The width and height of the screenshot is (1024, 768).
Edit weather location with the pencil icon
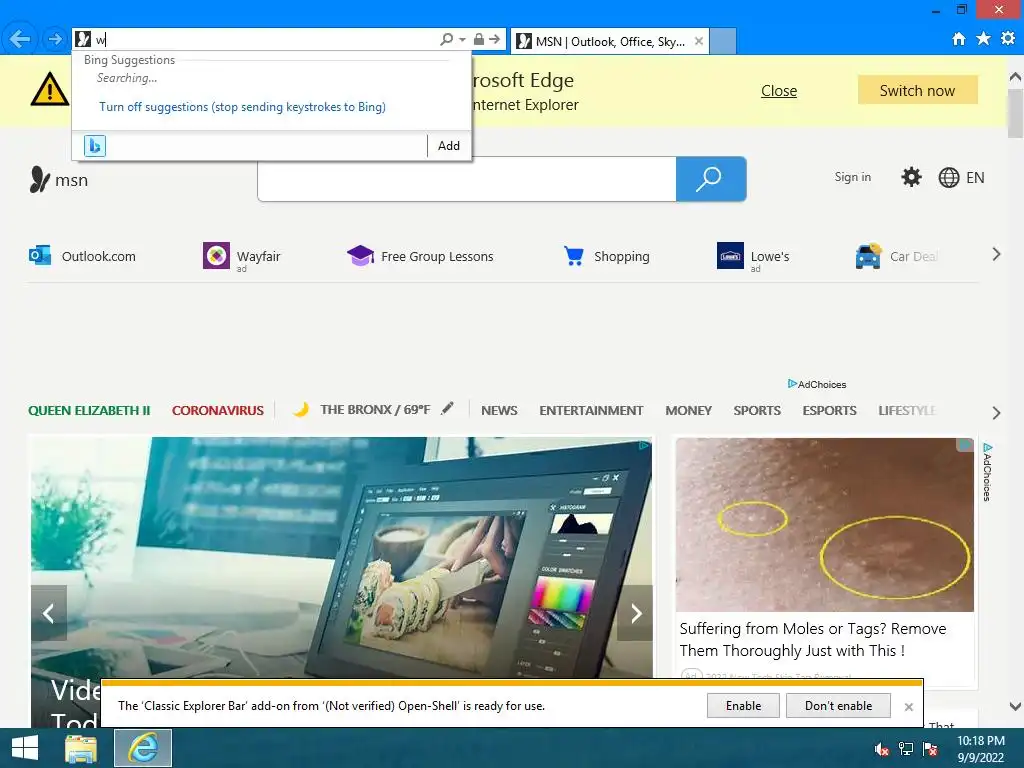pos(447,409)
